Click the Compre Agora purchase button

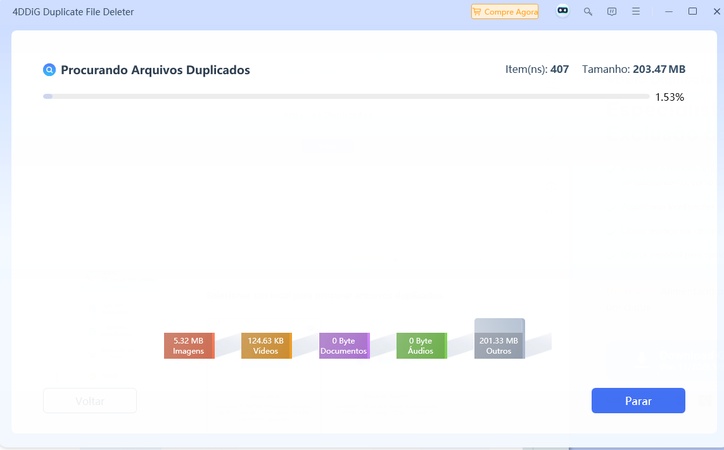pos(505,12)
